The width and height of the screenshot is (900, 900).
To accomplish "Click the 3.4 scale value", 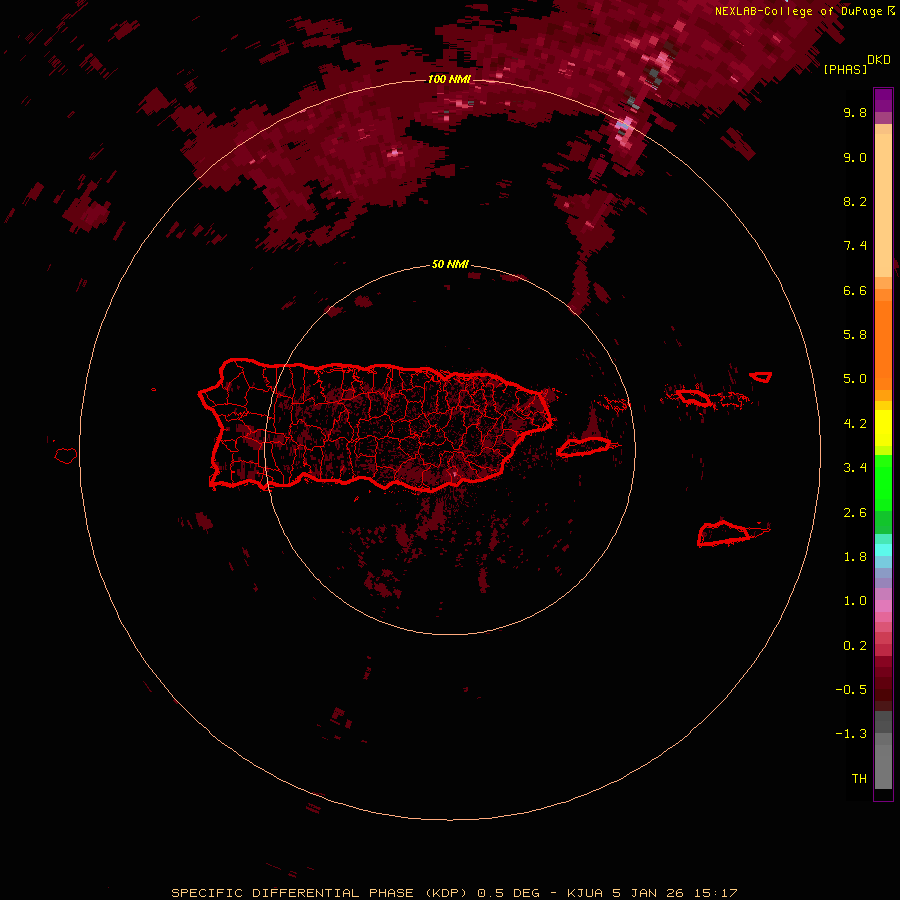I will tap(855, 468).
